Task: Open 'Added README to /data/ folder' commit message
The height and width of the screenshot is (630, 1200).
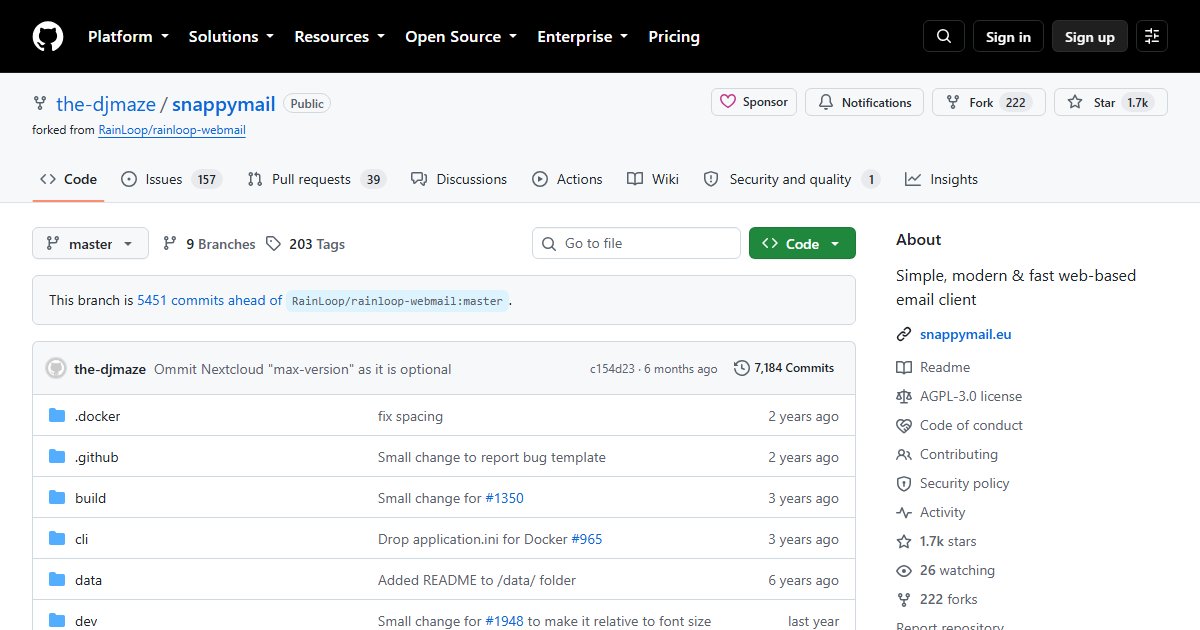Action: pos(477,580)
